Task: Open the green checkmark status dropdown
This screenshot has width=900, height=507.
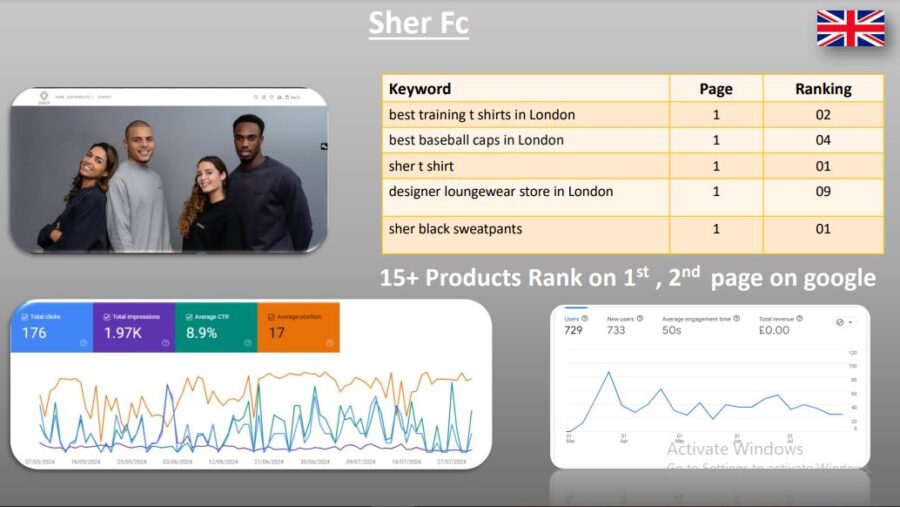Action: pyautogui.click(x=844, y=322)
